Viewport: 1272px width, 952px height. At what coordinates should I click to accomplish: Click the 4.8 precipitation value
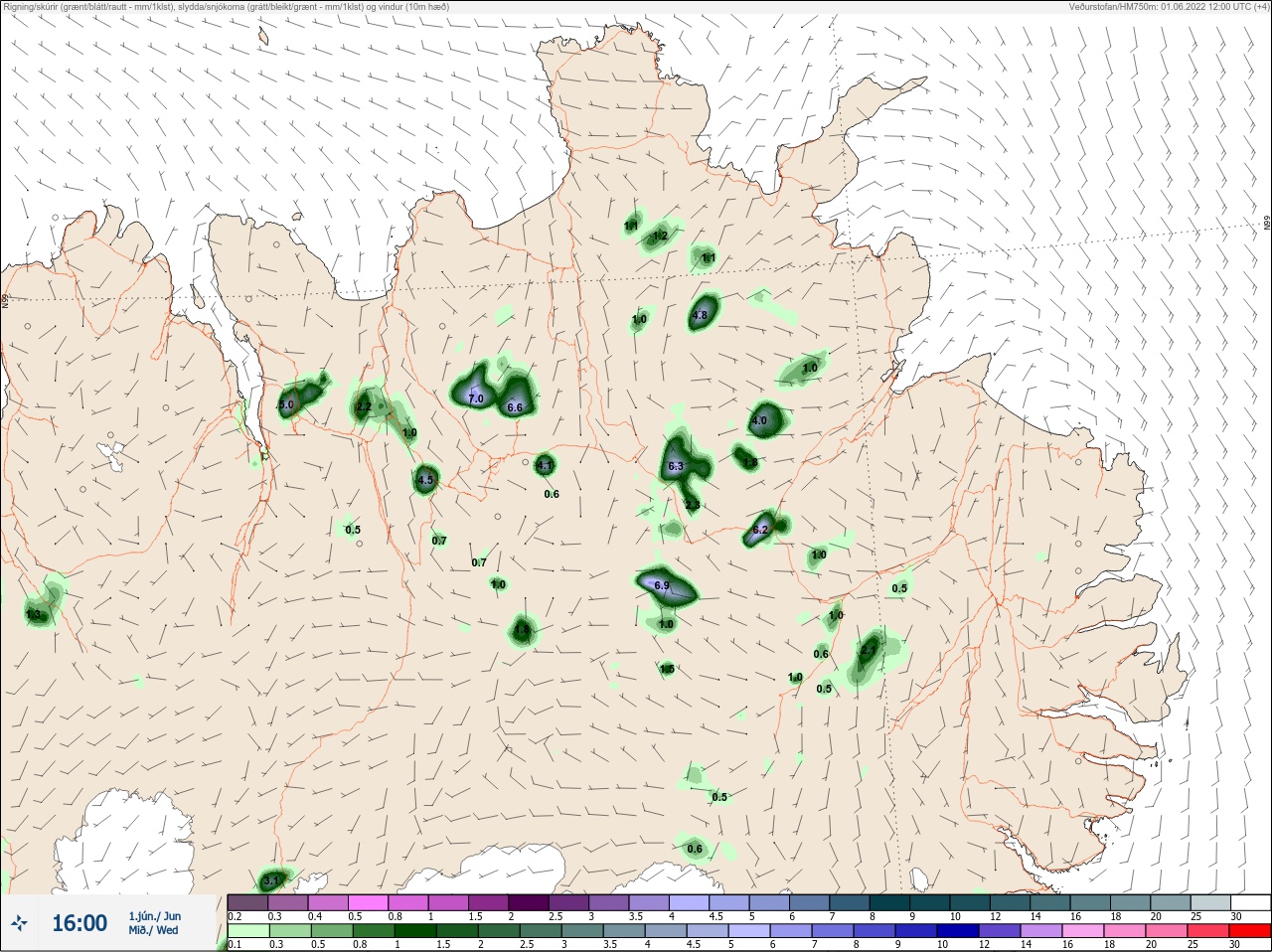tap(700, 316)
